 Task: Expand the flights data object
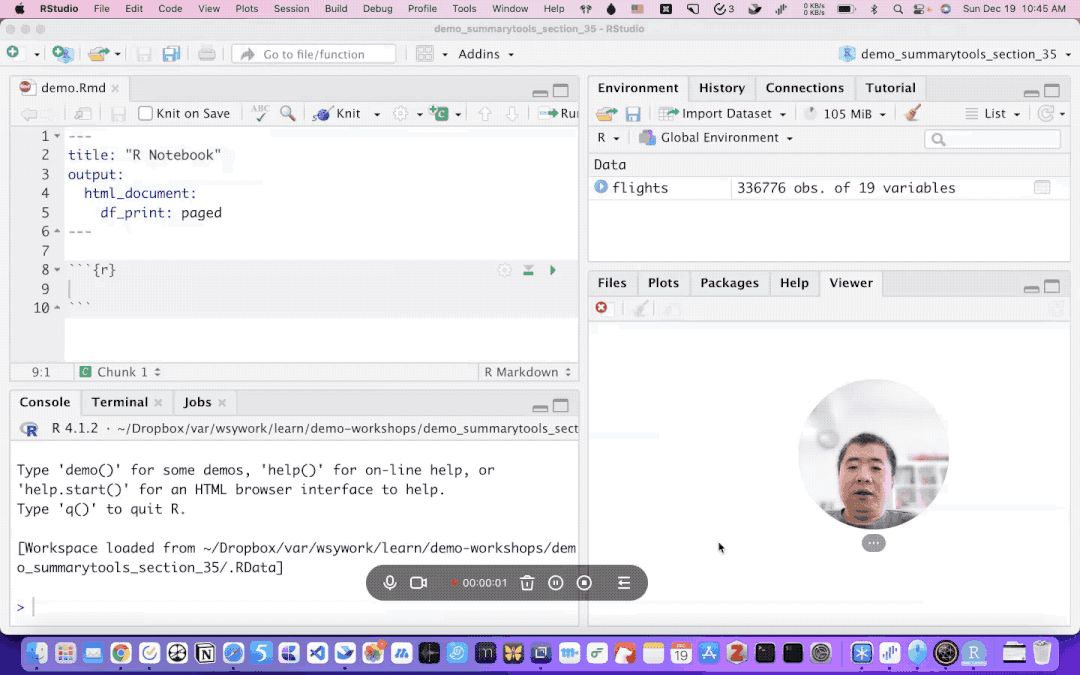point(601,187)
